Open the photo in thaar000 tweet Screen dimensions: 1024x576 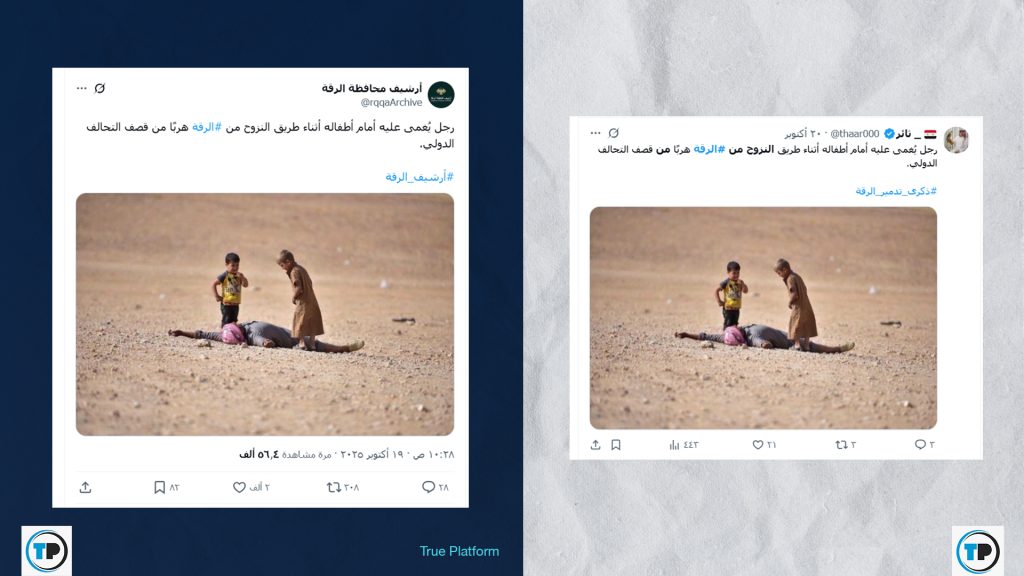[763, 318]
